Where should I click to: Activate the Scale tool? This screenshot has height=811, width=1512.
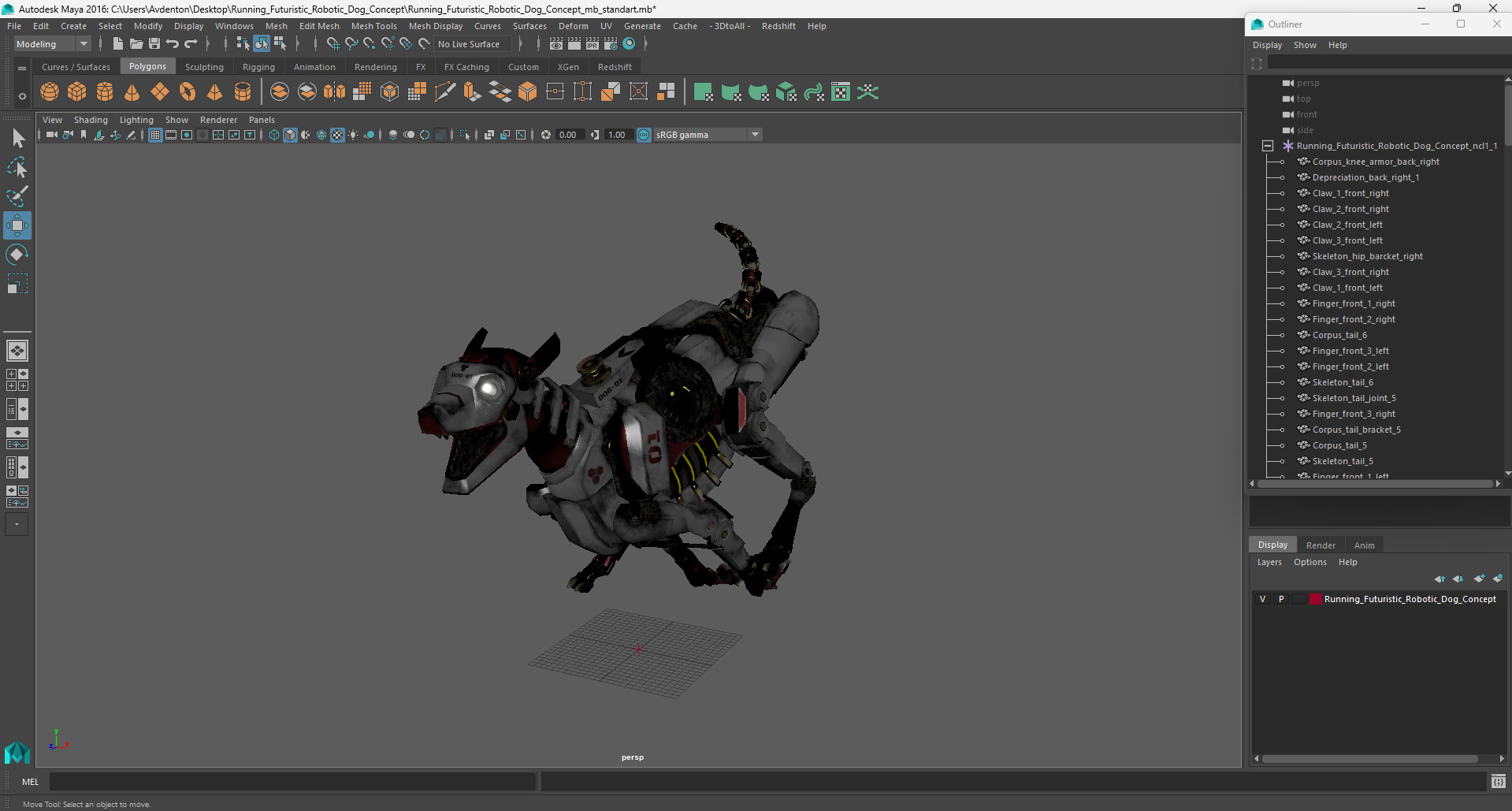click(17, 284)
